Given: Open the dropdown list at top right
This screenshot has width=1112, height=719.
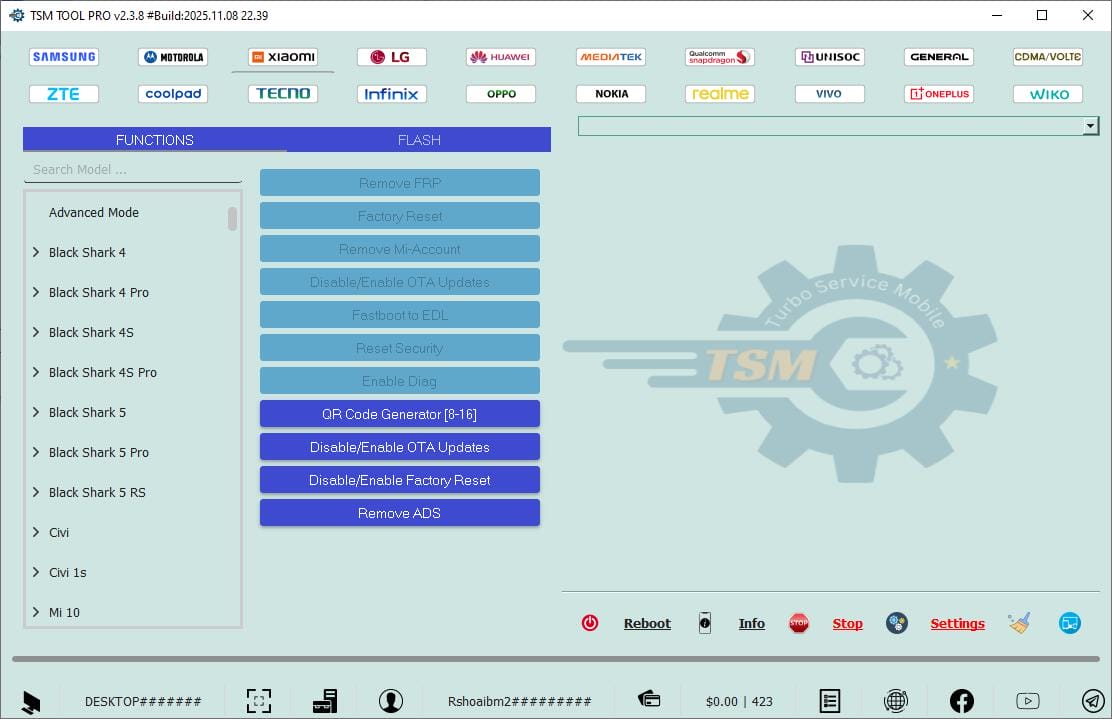Looking at the screenshot, I should tap(1090, 125).
